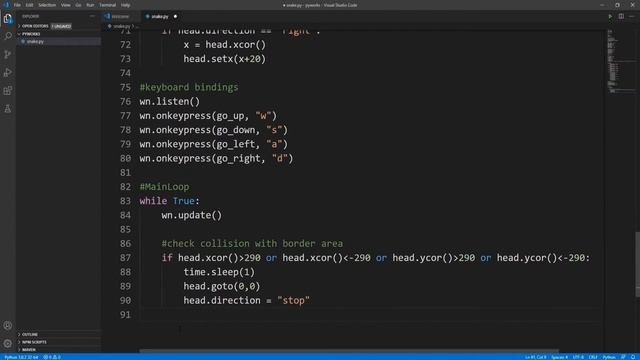The width and height of the screenshot is (640, 360).
Task: Open the Terminal menu
Action: pos(107,5)
